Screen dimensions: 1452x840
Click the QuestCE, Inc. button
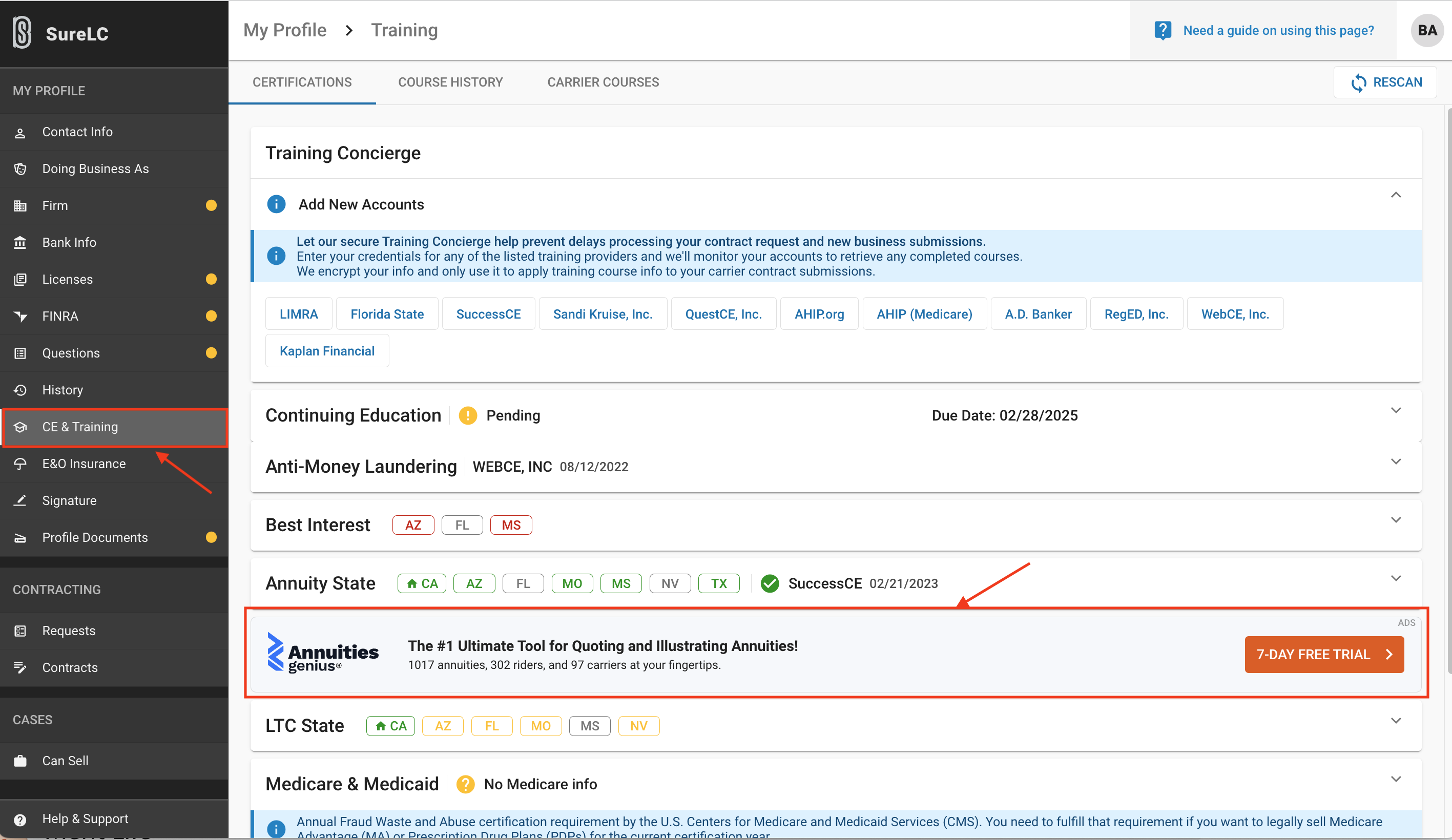tap(724, 314)
